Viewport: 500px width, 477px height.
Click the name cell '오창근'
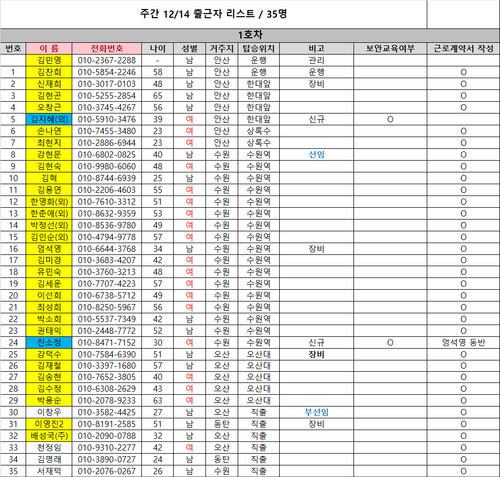click(x=49, y=107)
